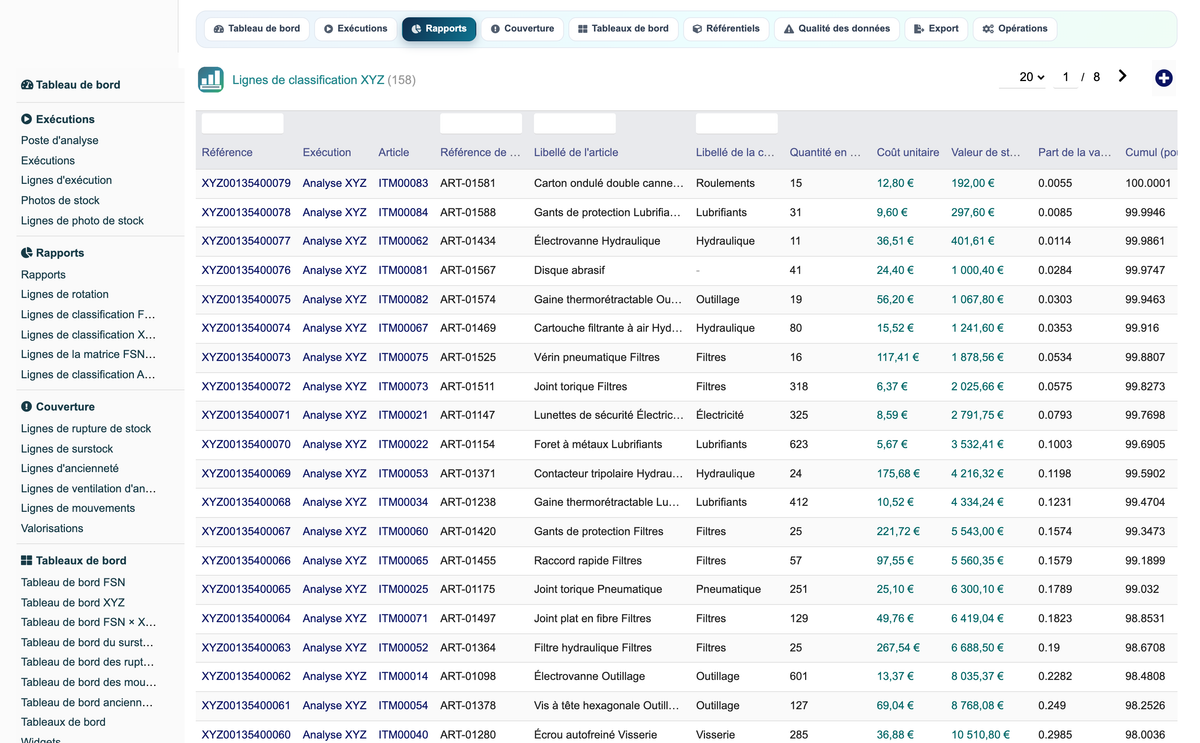Open the Référentiels top tab
Screen dimensions: 1200x743
[x=726, y=29]
